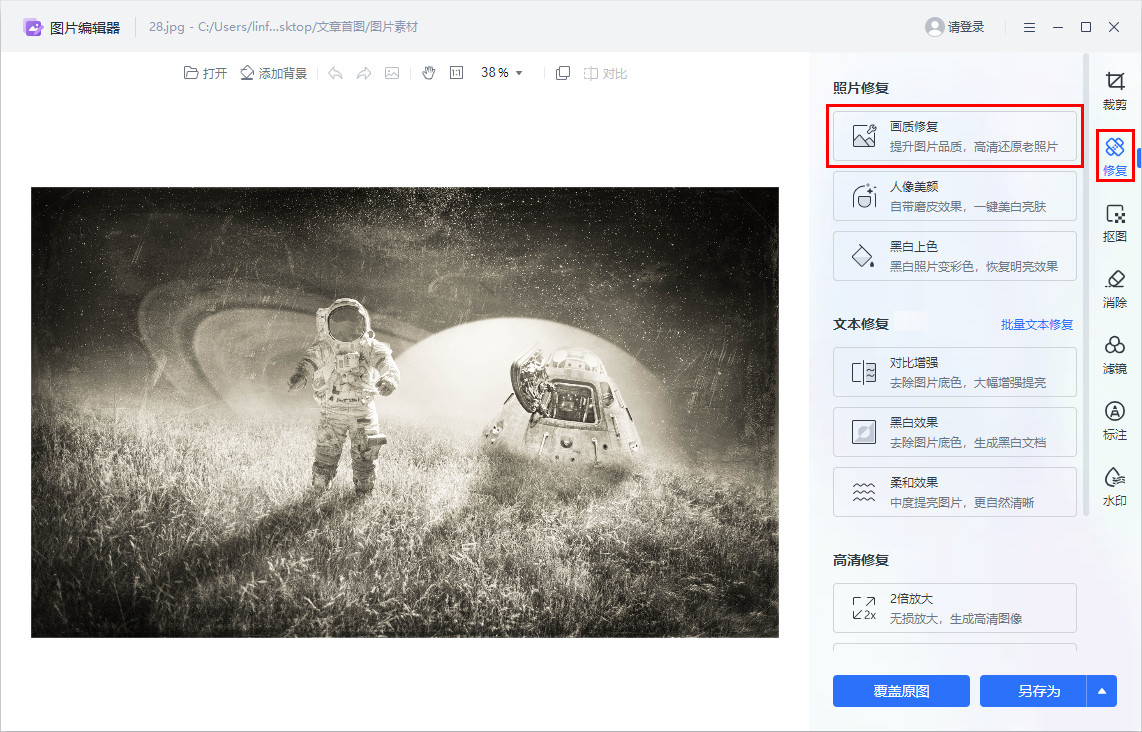
Task: Switch to the 裁剪 crop tab
Action: (1114, 91)
